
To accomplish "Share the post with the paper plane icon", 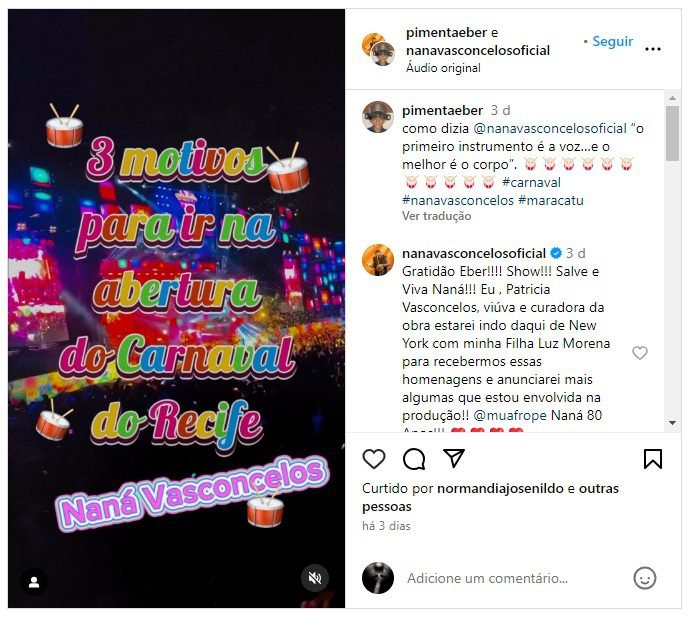I will click(454, 458).
